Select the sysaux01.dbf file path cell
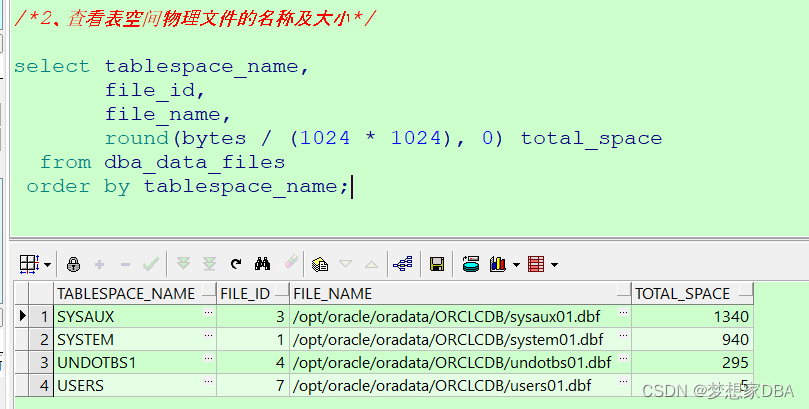 (x=460, y=316)
